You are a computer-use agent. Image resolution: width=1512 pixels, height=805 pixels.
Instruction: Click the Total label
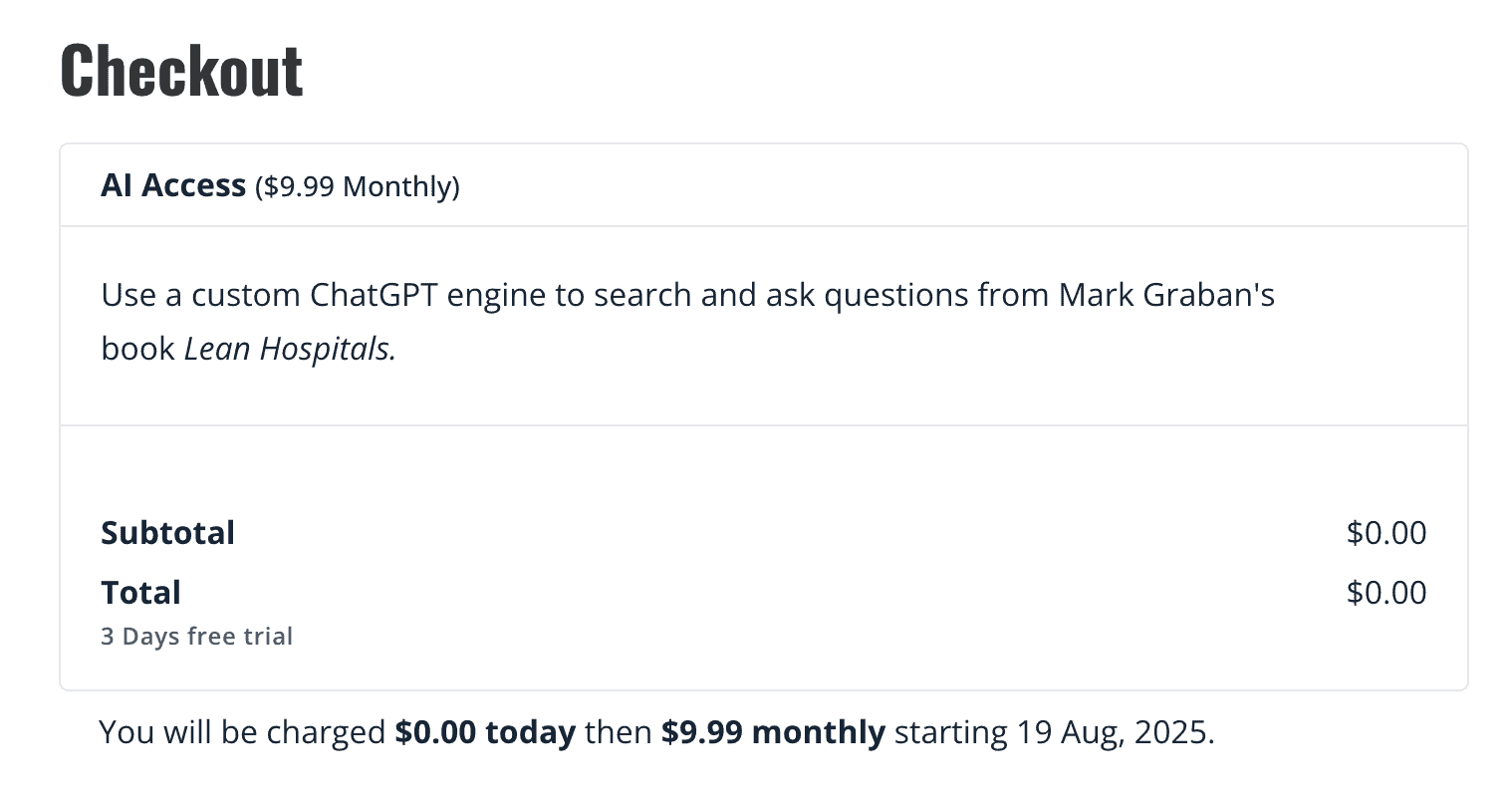(140, 593)
